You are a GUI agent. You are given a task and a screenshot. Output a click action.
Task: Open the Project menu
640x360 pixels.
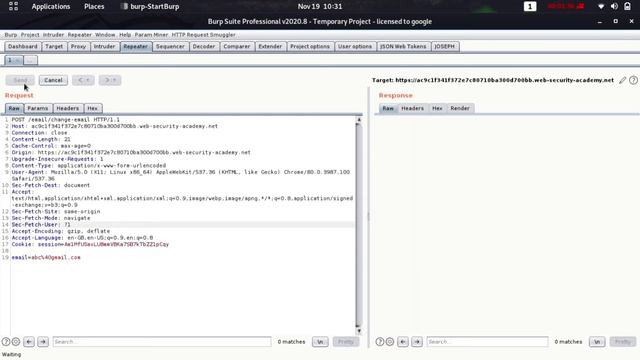30,35
